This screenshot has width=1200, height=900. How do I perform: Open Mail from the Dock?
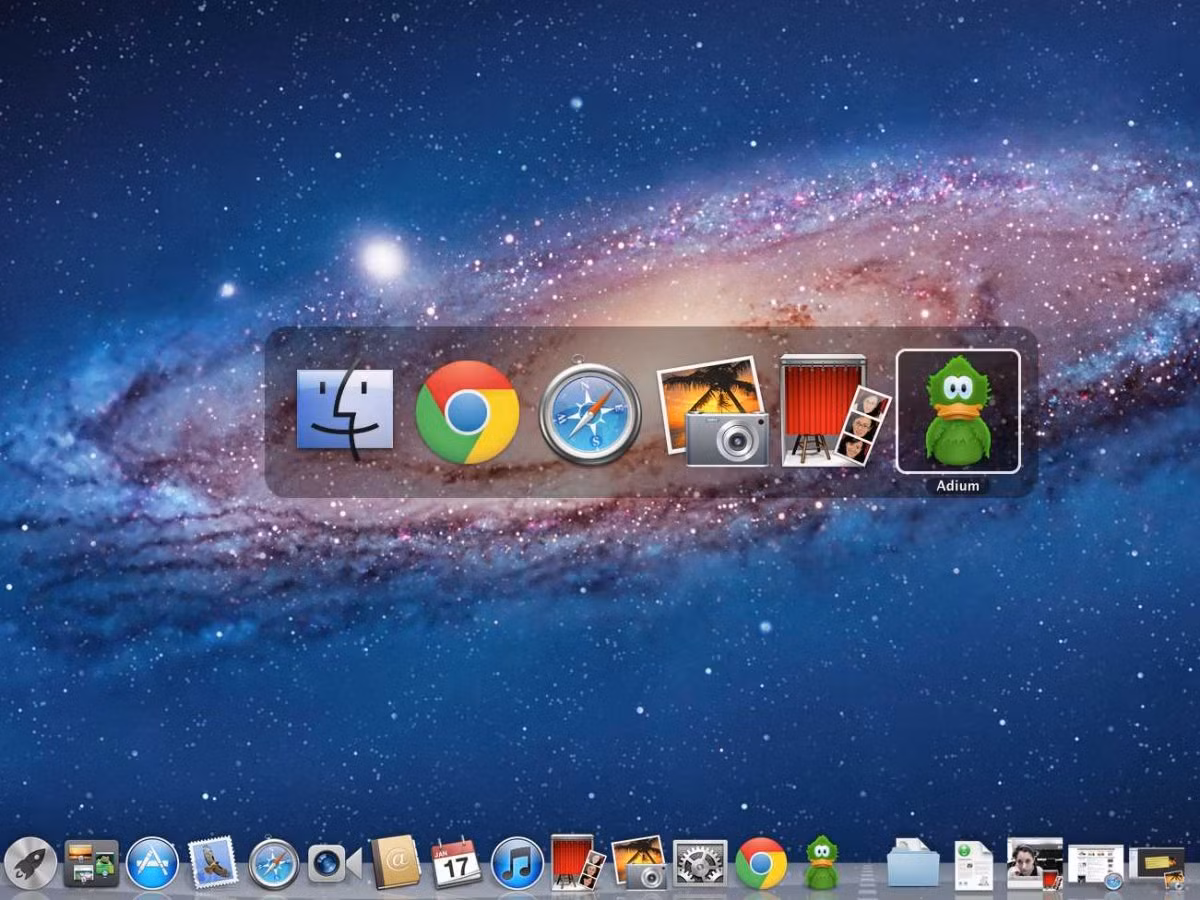point(213,862)
